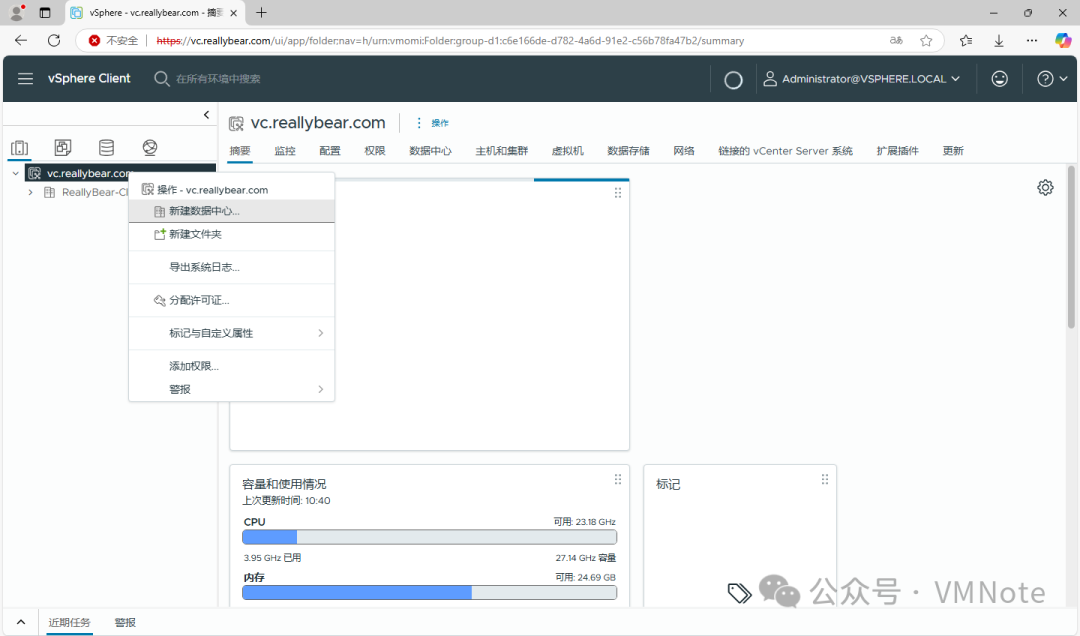The image size is (1080, 636).
Task: Choose 导出系统日志 from context menu
Action: (x=231, y=267)
